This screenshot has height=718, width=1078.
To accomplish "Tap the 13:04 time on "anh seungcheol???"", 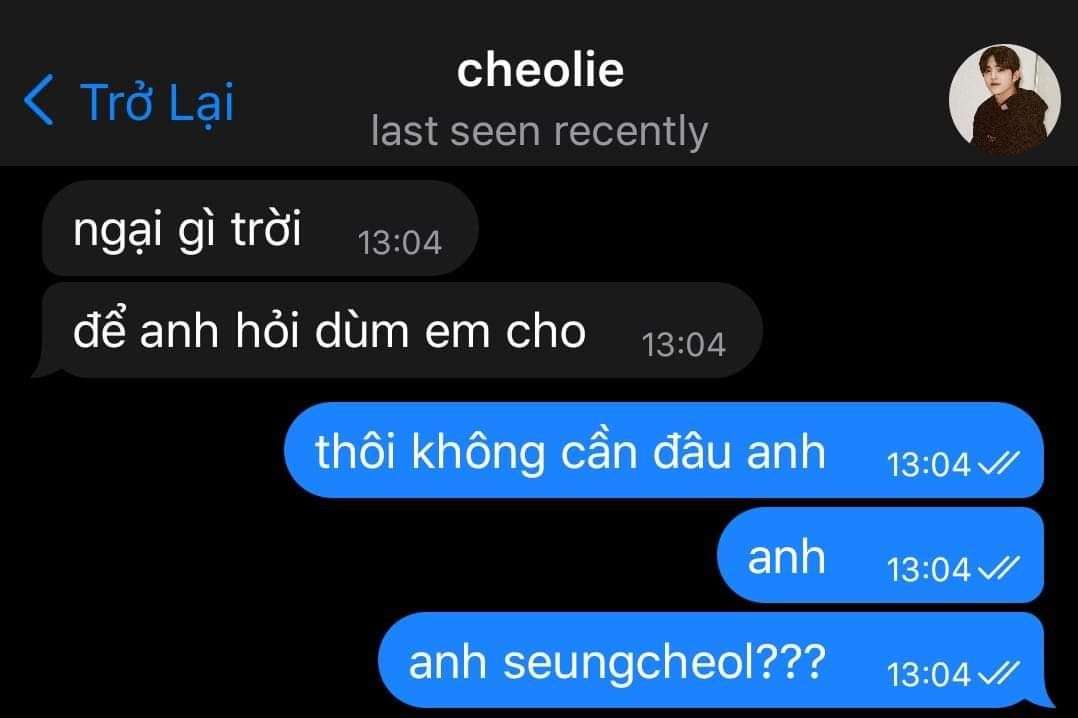I will click(928, 675).
